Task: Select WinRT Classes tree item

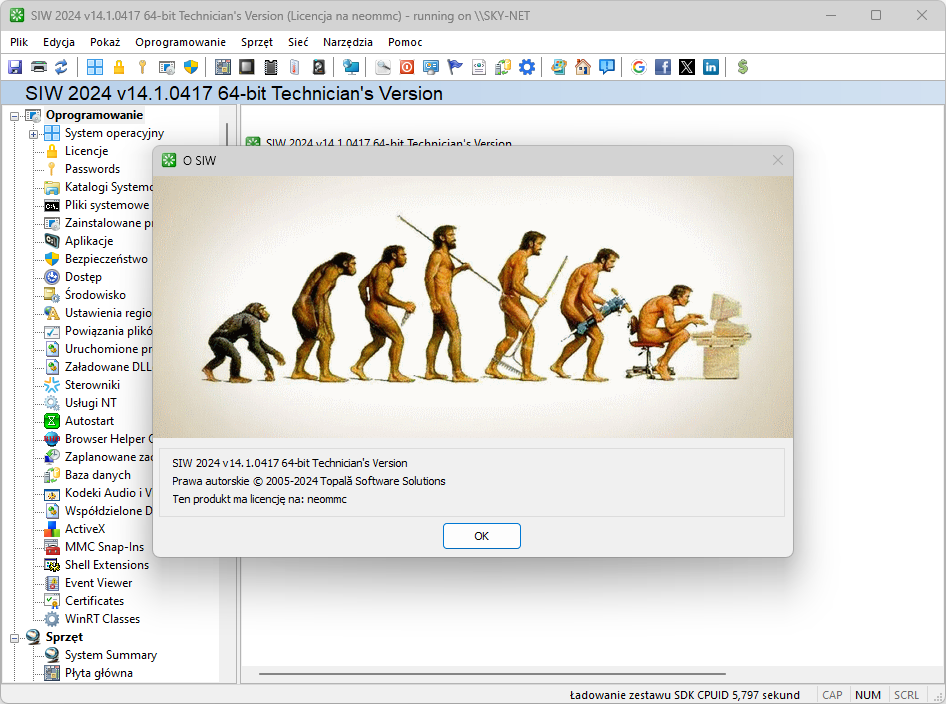Action: pos(102,619)
